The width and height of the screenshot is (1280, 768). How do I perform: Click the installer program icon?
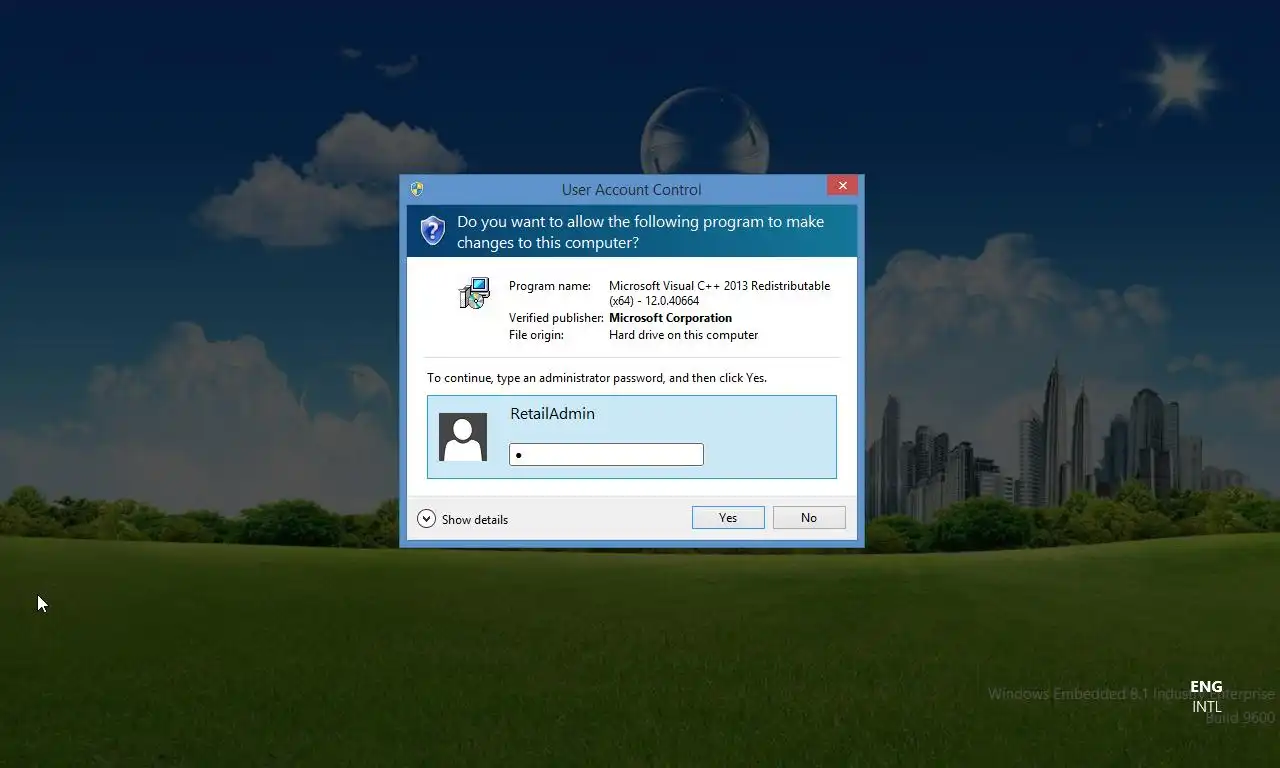coord(474,293)
